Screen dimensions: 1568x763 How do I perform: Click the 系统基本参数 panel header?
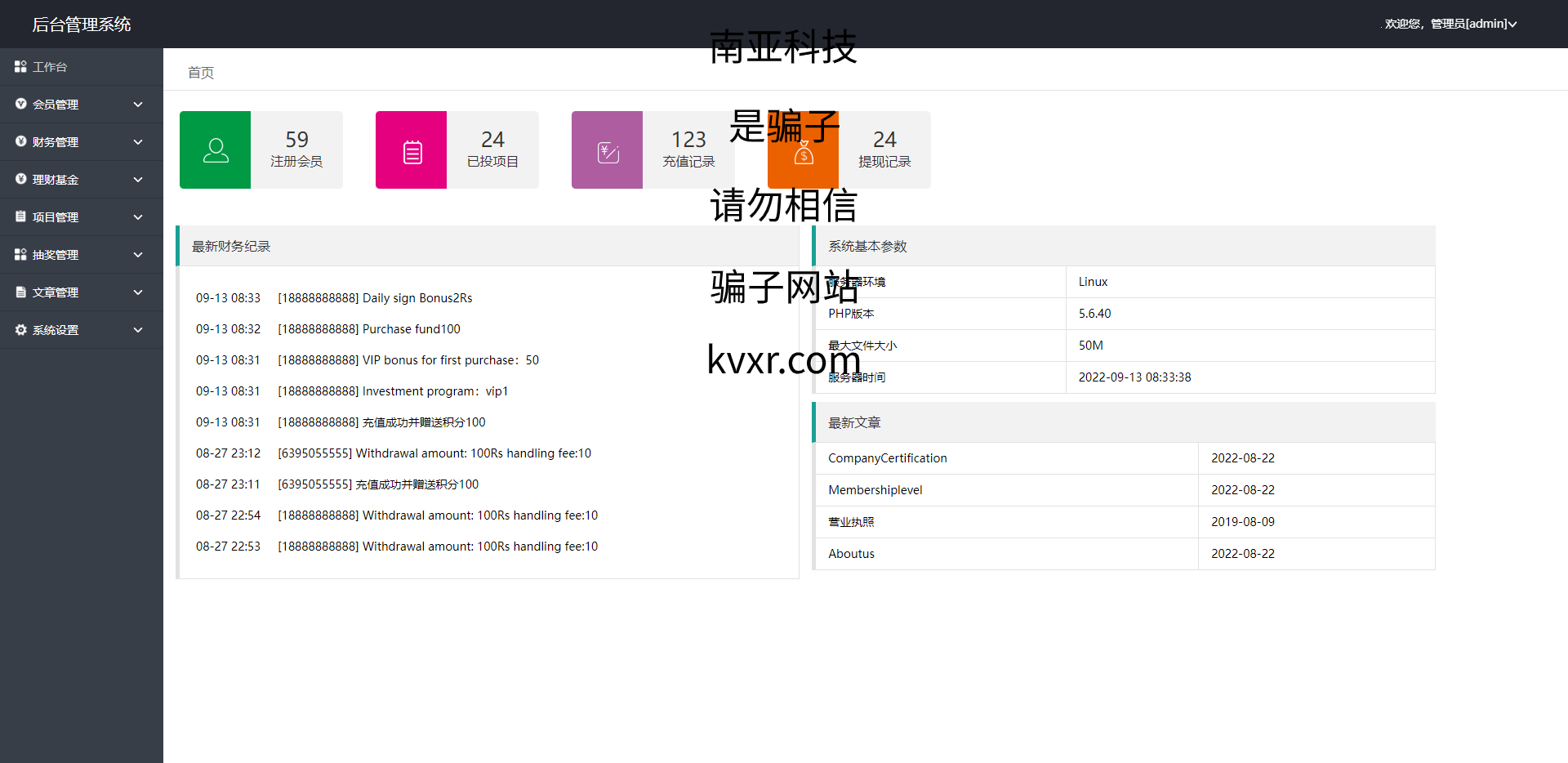(x=1124, y=246)
